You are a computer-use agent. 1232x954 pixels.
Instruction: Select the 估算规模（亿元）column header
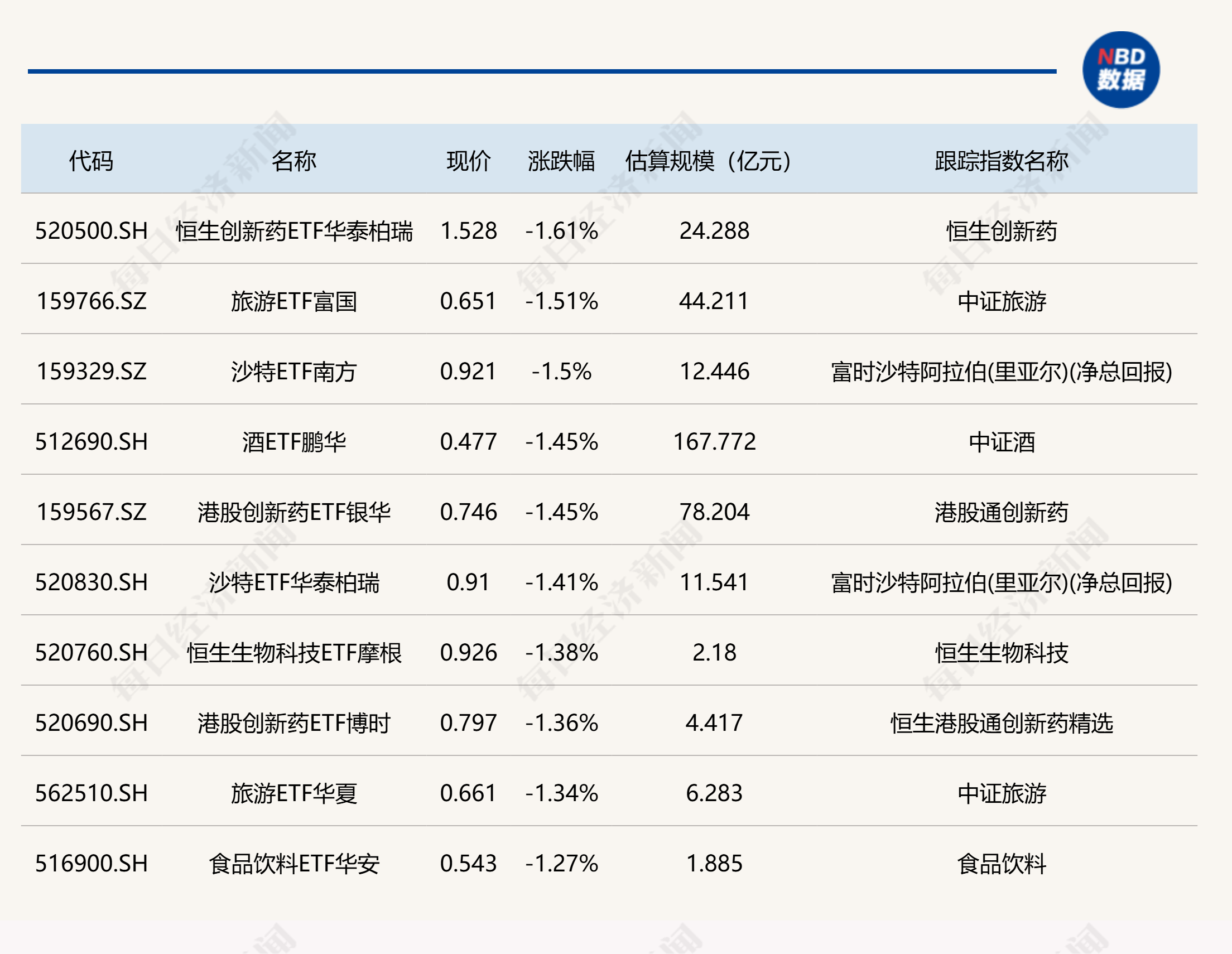tap(709, 161)
